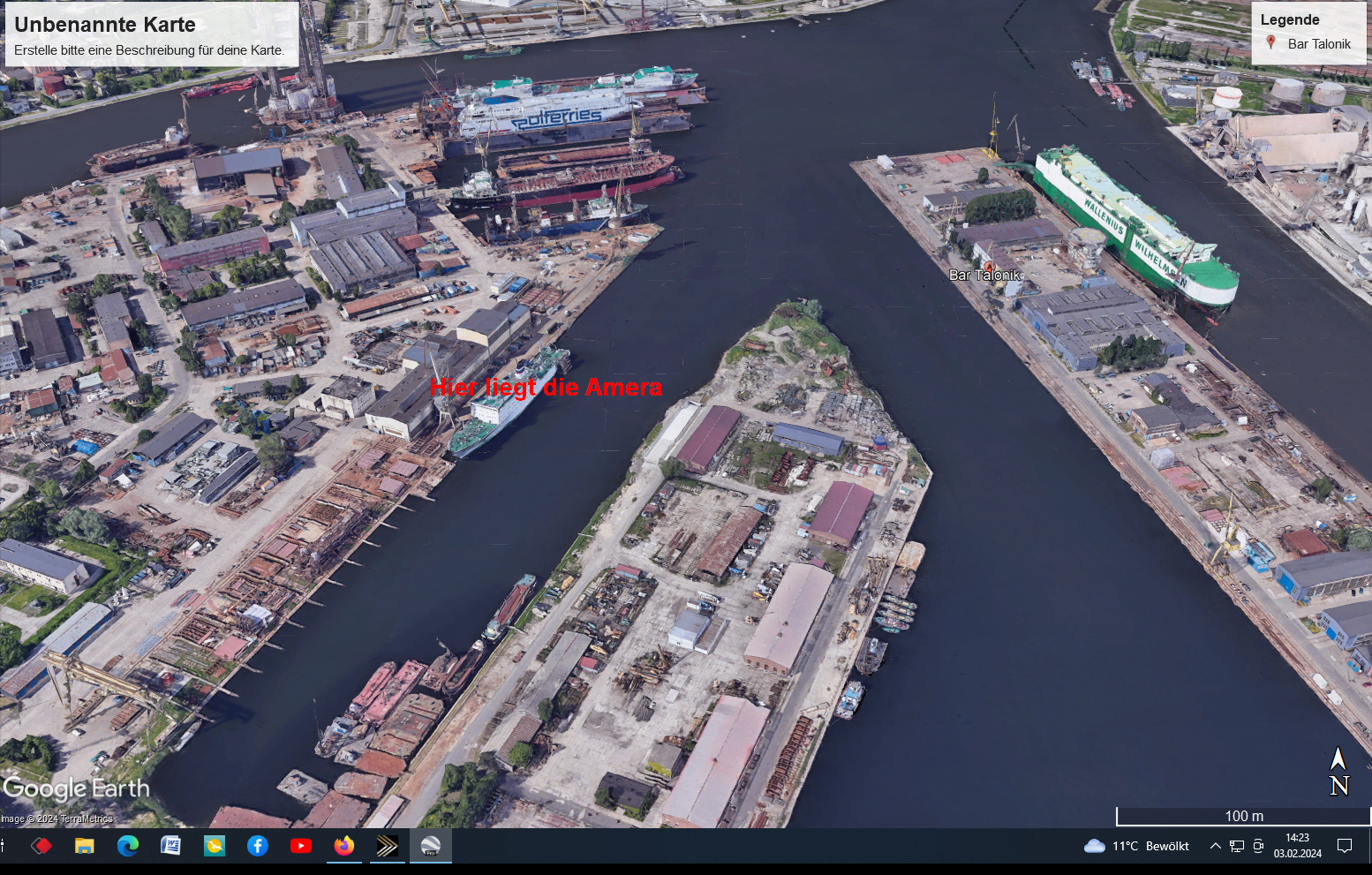Image resolution: width=1372 pixels, height=875 pixels.
Task: Click the red 'Hier liegt die Amera' label
Action: tap(545, 387)
